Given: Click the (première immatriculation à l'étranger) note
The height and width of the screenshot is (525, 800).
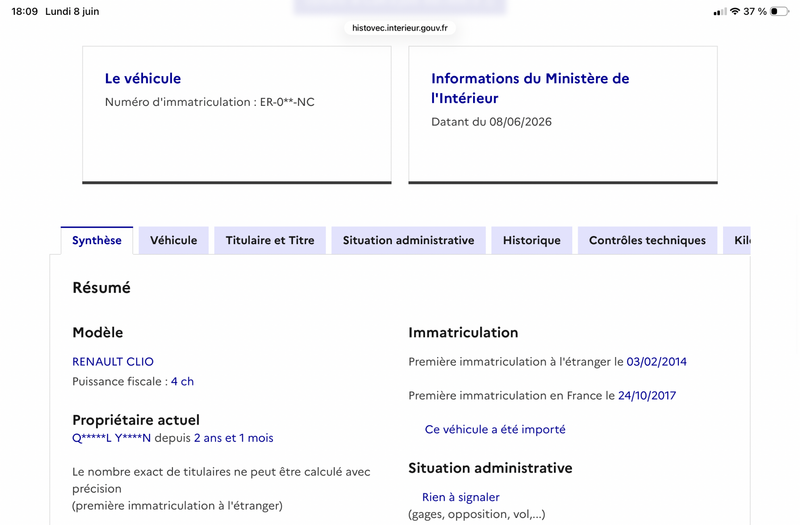Looking at the screenshot, I should (177, 506).
